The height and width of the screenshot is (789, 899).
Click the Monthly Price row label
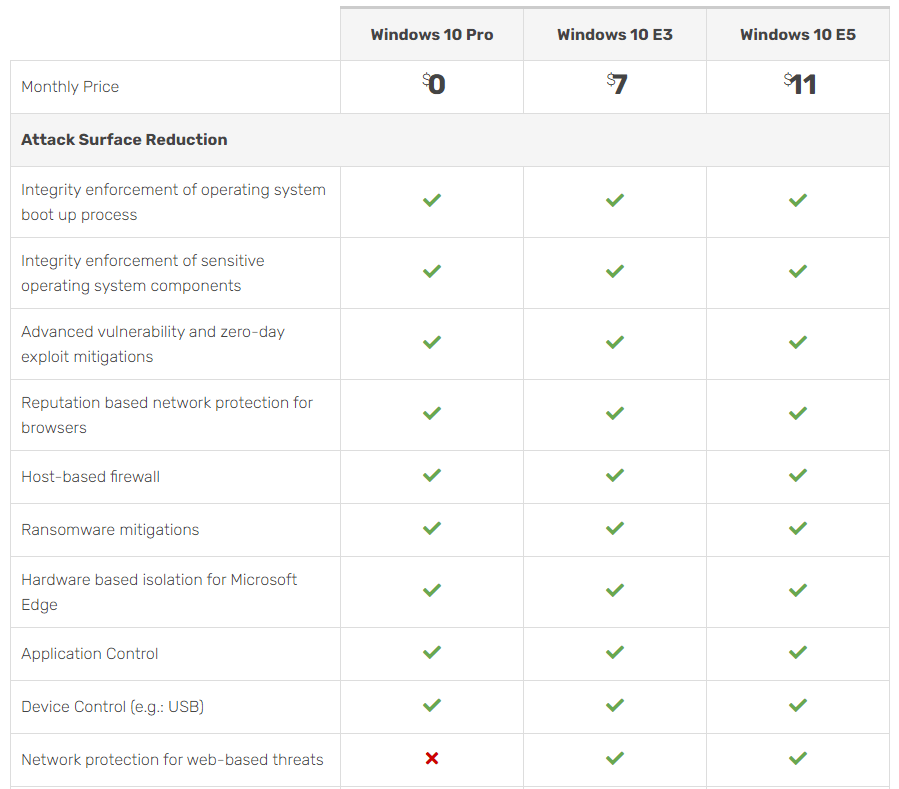pyautogui.click(x=70, y=87)
